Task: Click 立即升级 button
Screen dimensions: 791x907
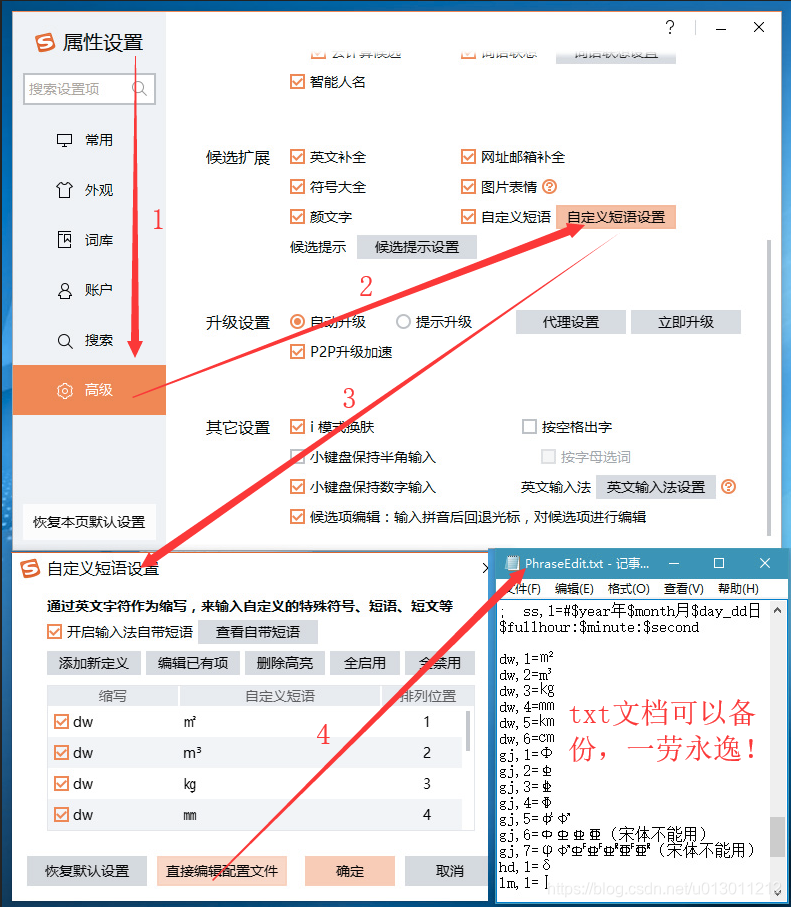Action: (686, 322)
